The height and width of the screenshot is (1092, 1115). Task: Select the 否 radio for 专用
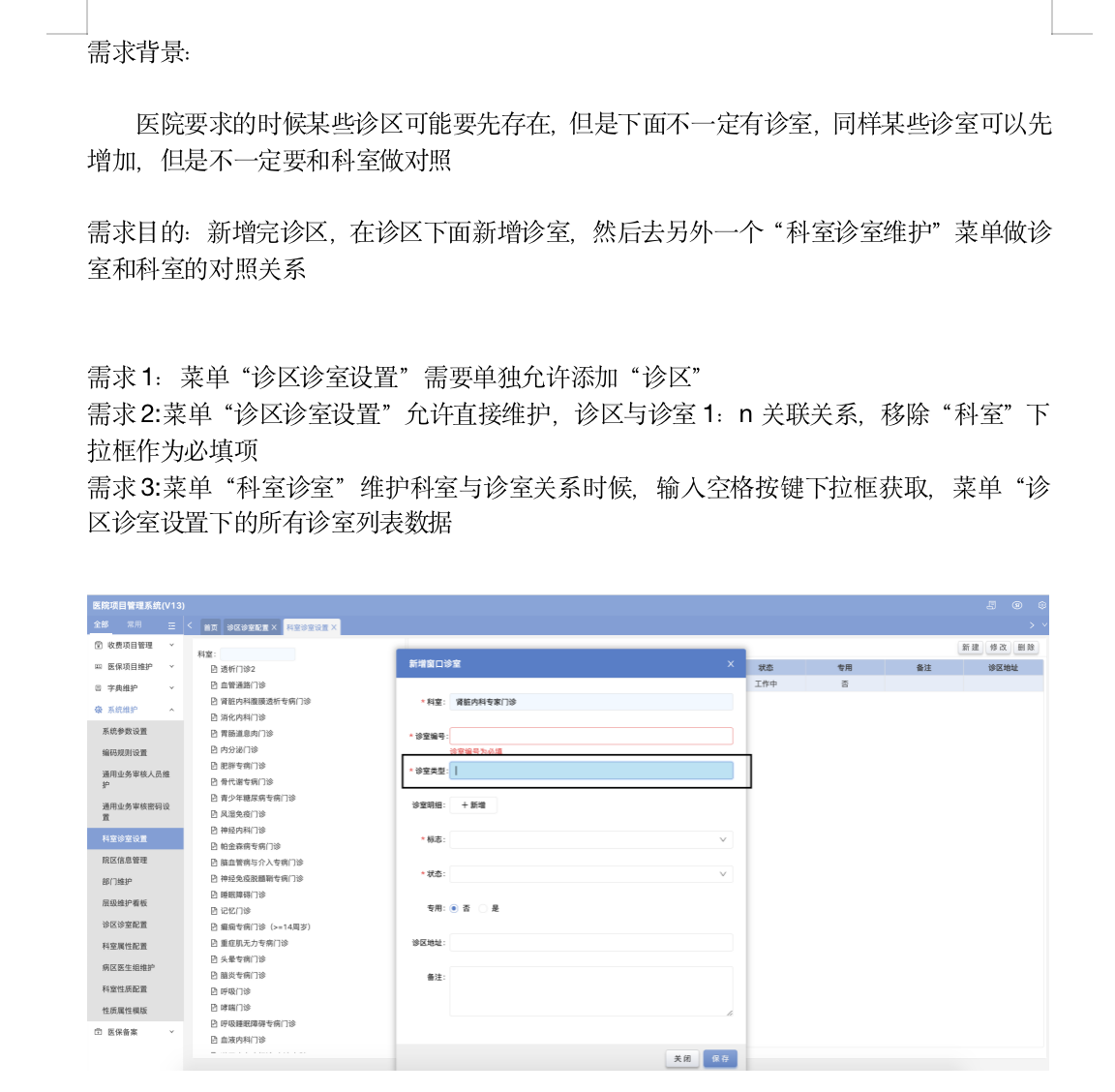tap(454, 908)
